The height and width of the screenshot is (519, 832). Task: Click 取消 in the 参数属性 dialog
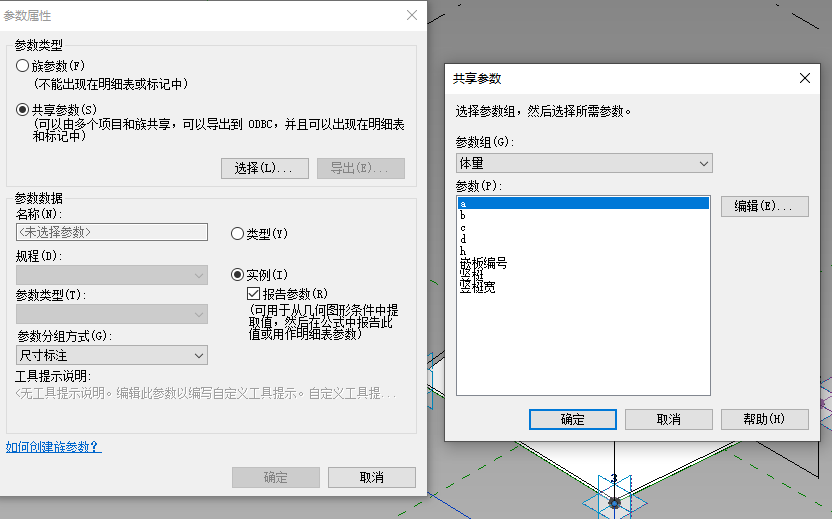pyautogui.click(x=372, y=477)
